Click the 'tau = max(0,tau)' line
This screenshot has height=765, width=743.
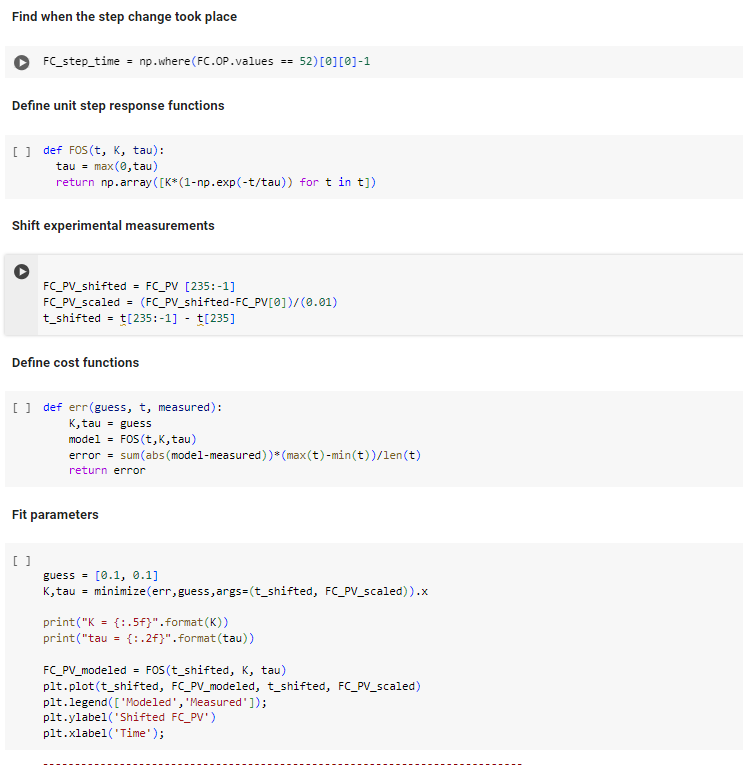(x=107, y=166)
